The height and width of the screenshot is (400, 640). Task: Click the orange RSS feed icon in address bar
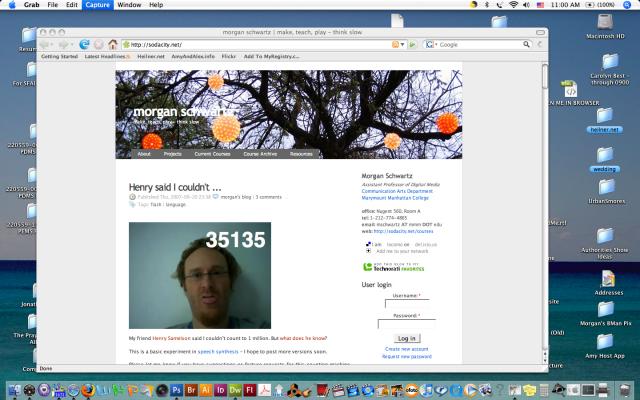(395, 44)
